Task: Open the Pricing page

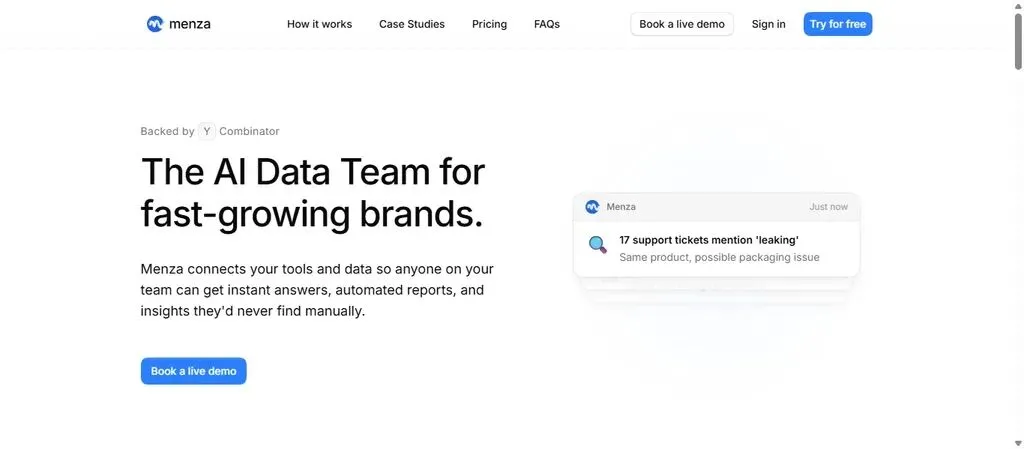Action: click(489, 24)
